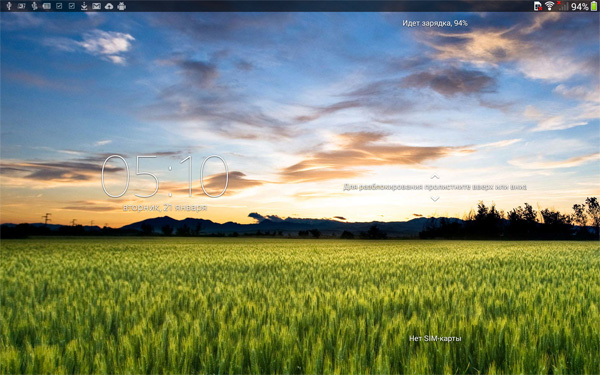Tap the cloud upload notification icon
Image resolution: width=600 pixels, height=375 pixels.
click(109, 6)
